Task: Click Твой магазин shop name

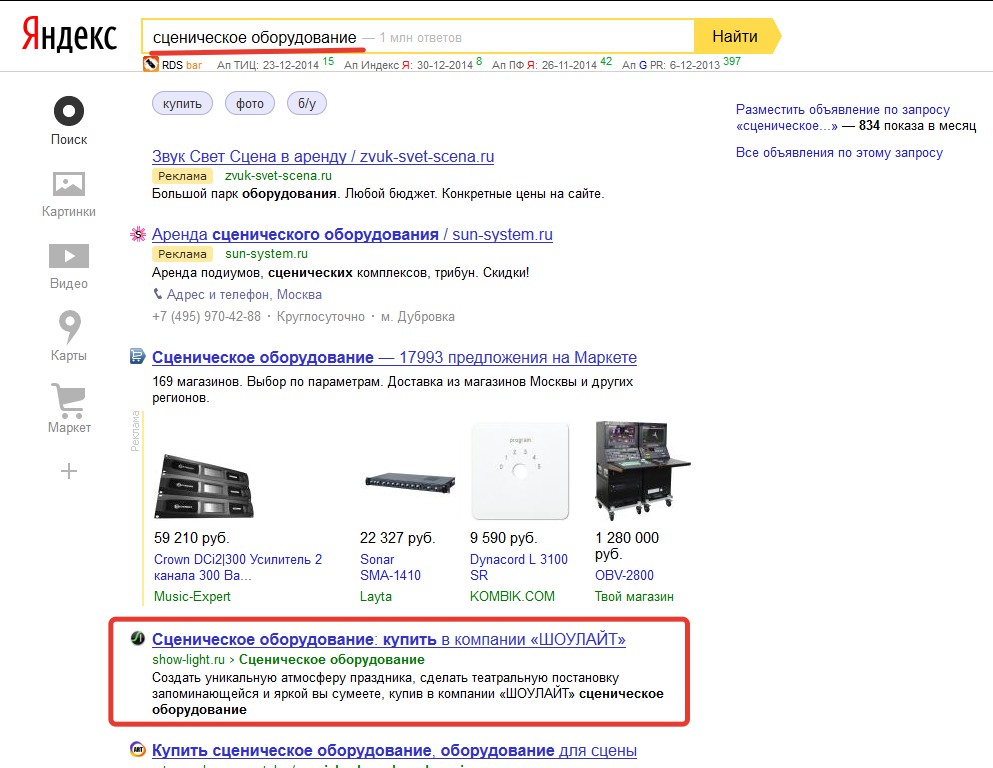Action: 634,596
